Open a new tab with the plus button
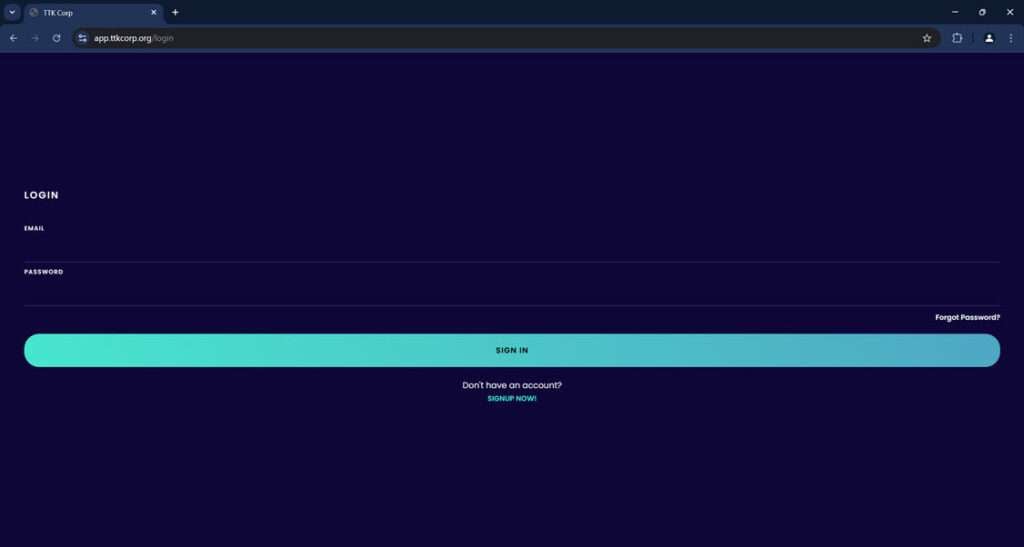This screenshot has height=547, width=1024. [x=175, y=12]
